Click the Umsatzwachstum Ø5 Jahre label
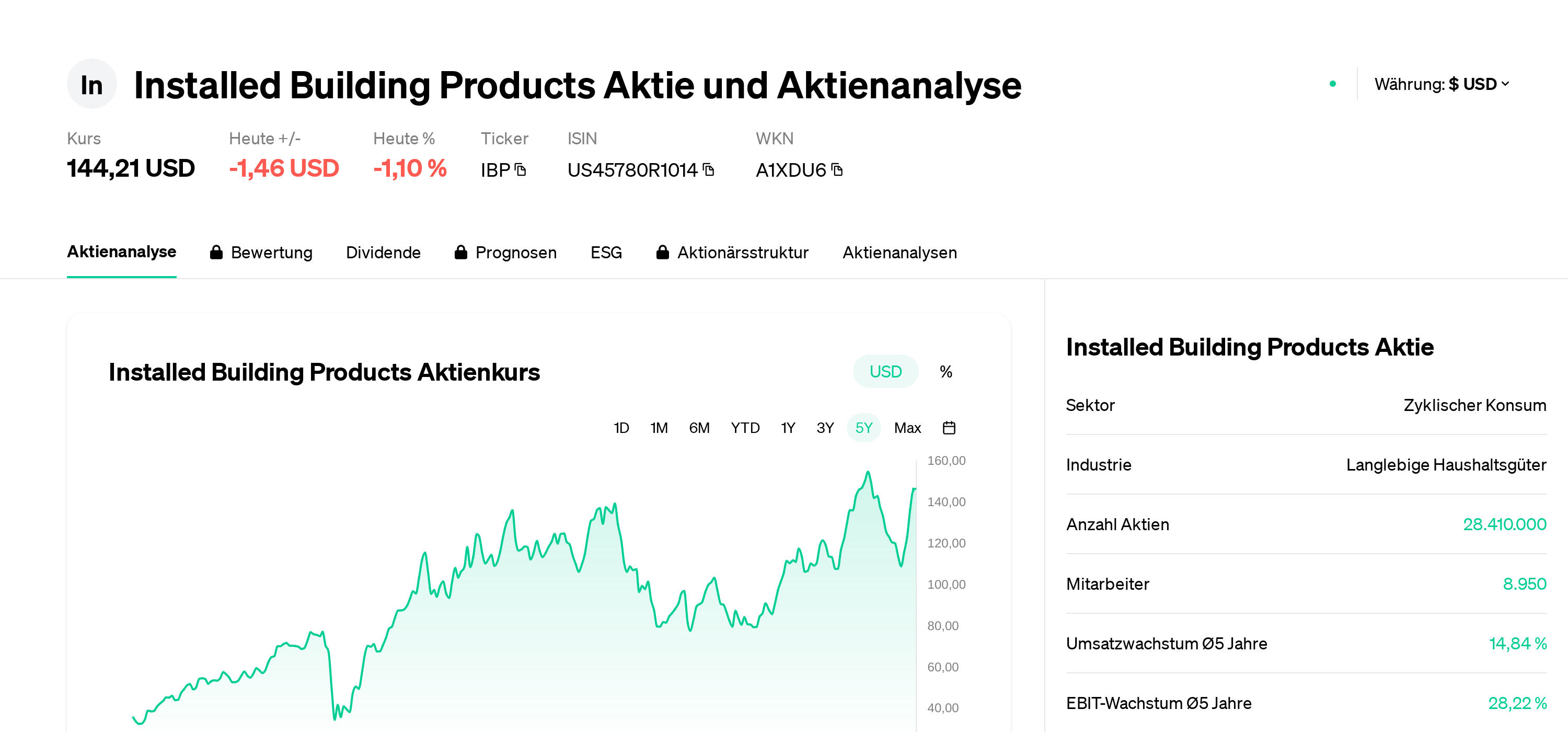The height and width of the screenshot is (732, 1568). click(1166, 644)
